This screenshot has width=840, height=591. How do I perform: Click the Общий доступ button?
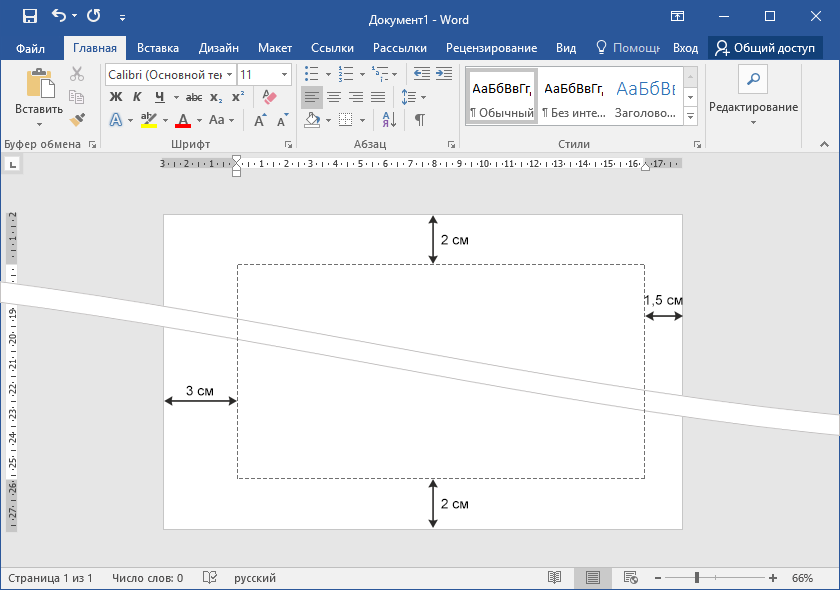point(764,48)
